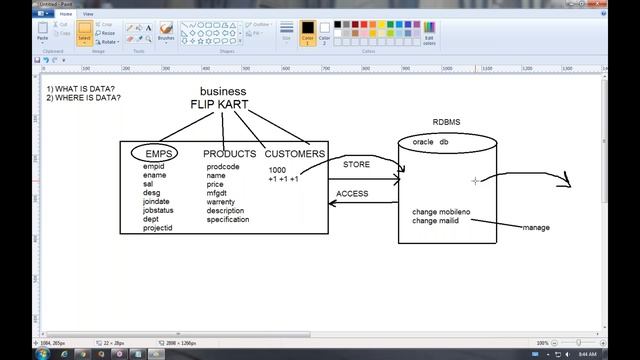Choose the Rectangle shape

209,25
